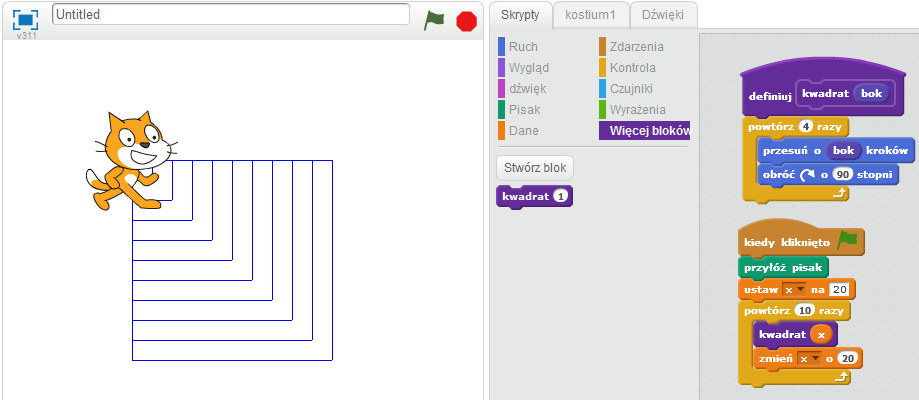The width and height of the screenshot is (919, 400).
Task: Select the dźwięk block category
Action: [522, 89]
